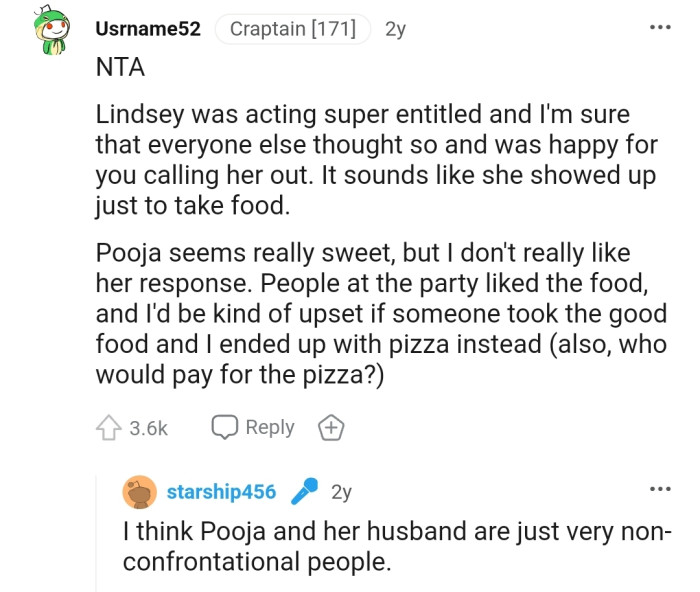Open more options for Usrname52's comment
This screenshot has height=592, width=700.
[659, 26]
